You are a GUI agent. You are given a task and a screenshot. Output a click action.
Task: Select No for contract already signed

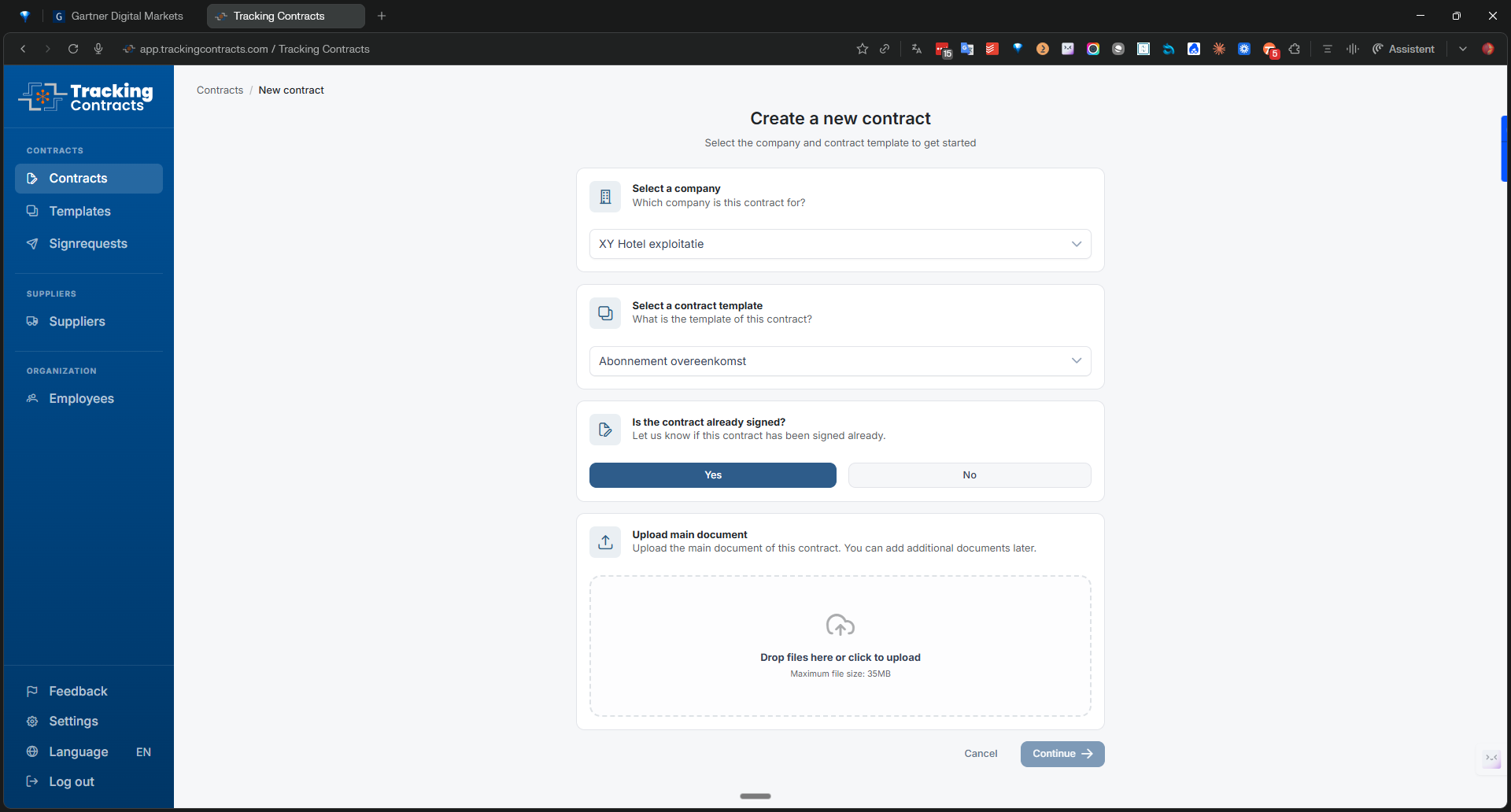(x=970, y=475)
